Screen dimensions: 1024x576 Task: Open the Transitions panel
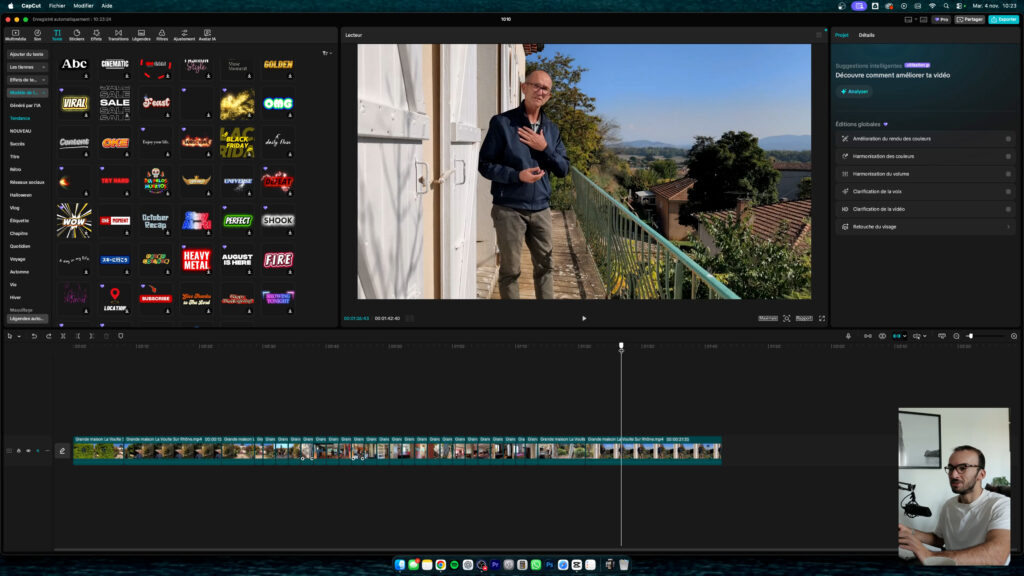click(118, 35)
